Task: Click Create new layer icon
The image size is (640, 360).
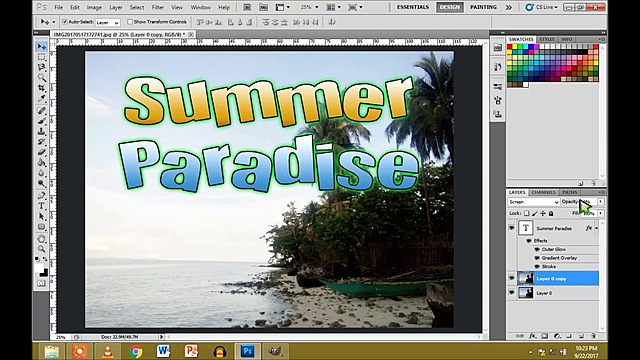Action: (x=581, y=336)
